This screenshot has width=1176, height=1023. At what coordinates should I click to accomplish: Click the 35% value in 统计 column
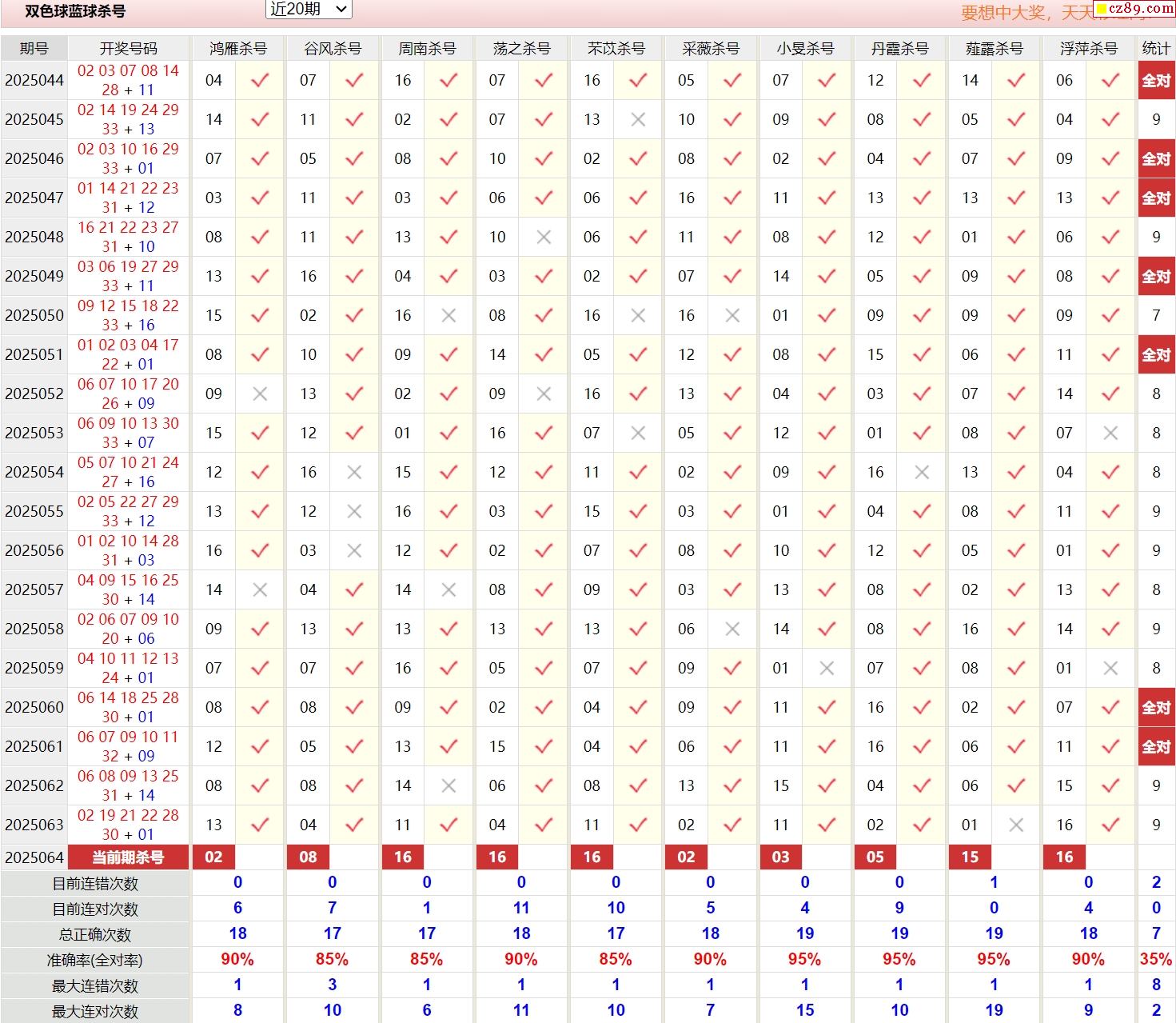1156,959
